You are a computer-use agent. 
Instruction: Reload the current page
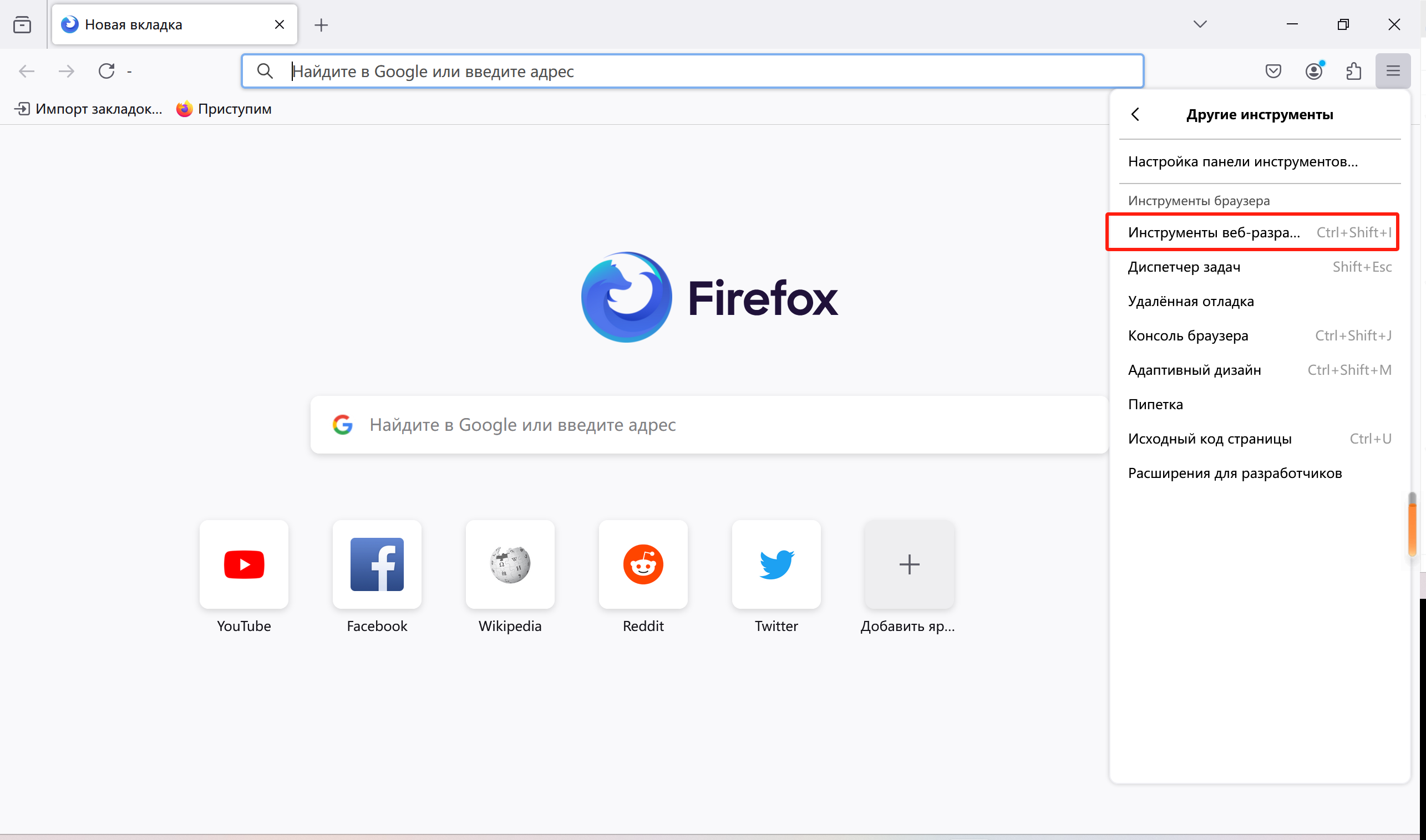tap(106, 72)
